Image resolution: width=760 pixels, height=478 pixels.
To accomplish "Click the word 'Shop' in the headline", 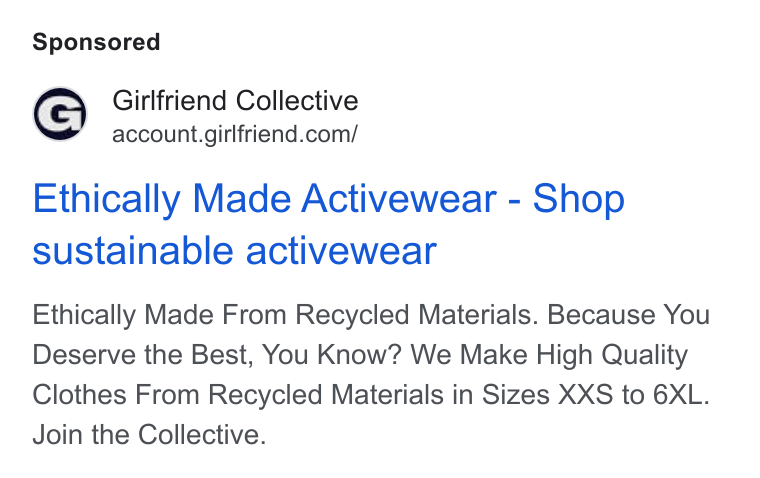I will tap(578, 199).
